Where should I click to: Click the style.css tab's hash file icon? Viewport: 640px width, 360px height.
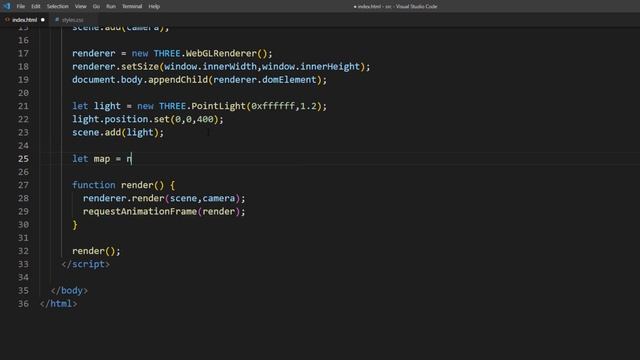tap(57, 20)
